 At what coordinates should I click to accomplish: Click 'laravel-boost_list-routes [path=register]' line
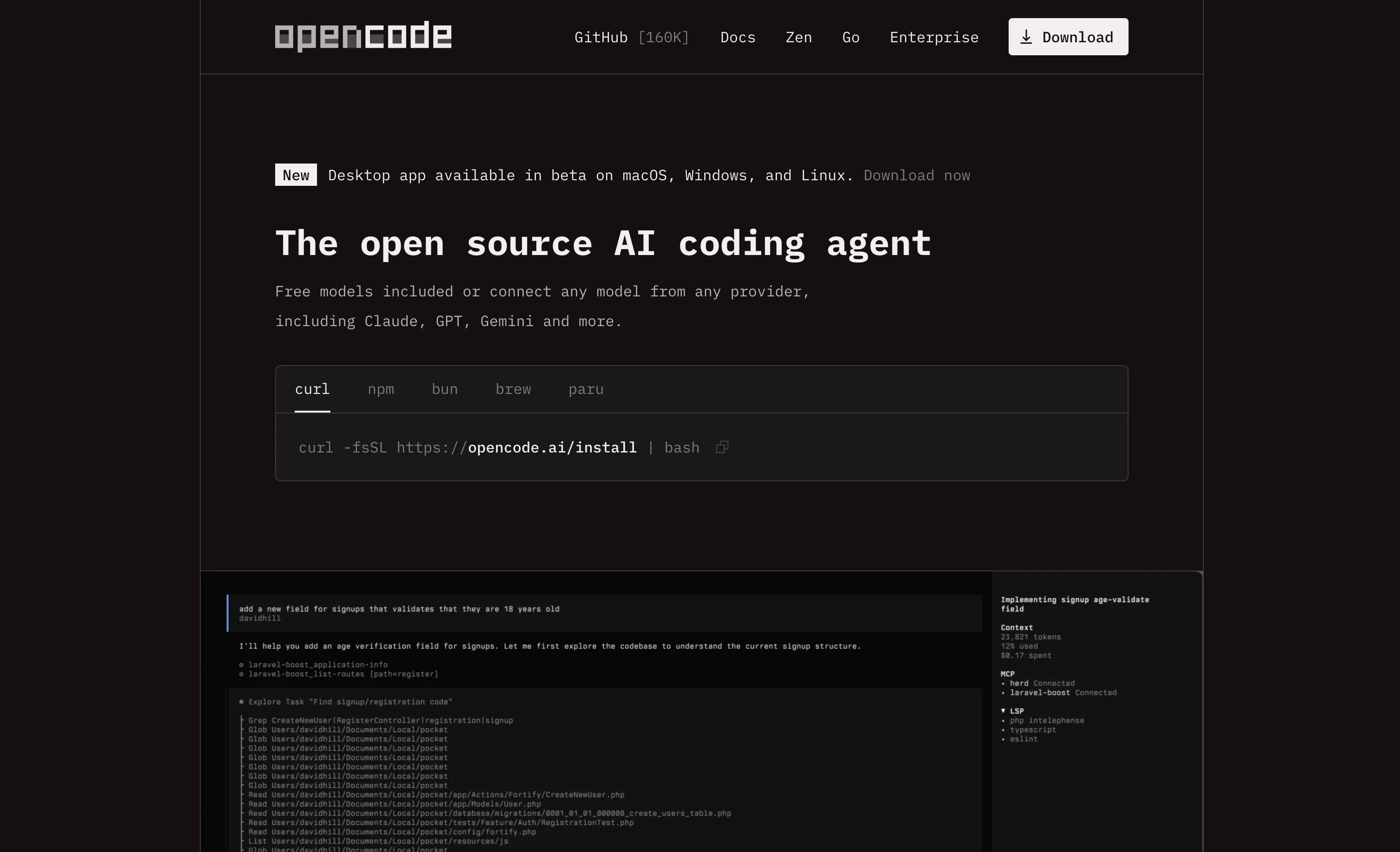point(339,674)
